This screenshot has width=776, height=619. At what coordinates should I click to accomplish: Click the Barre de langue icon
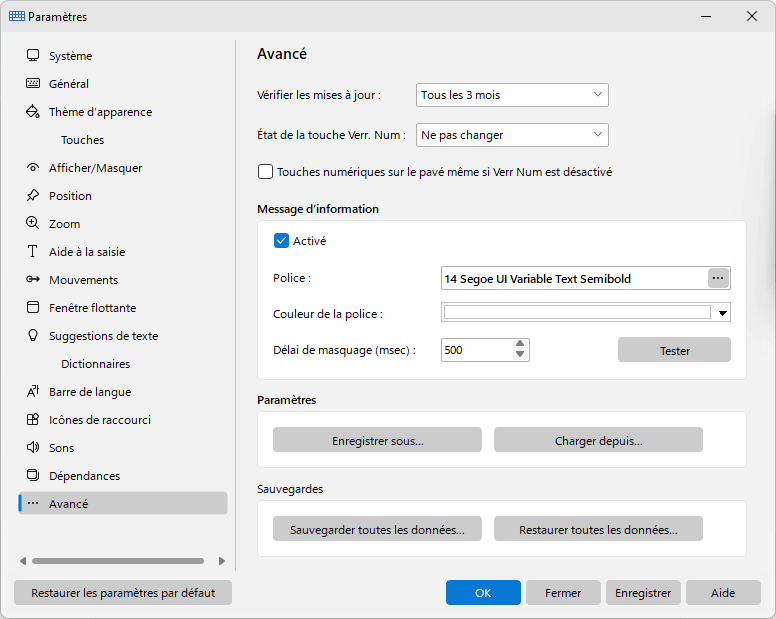[33, 391]
